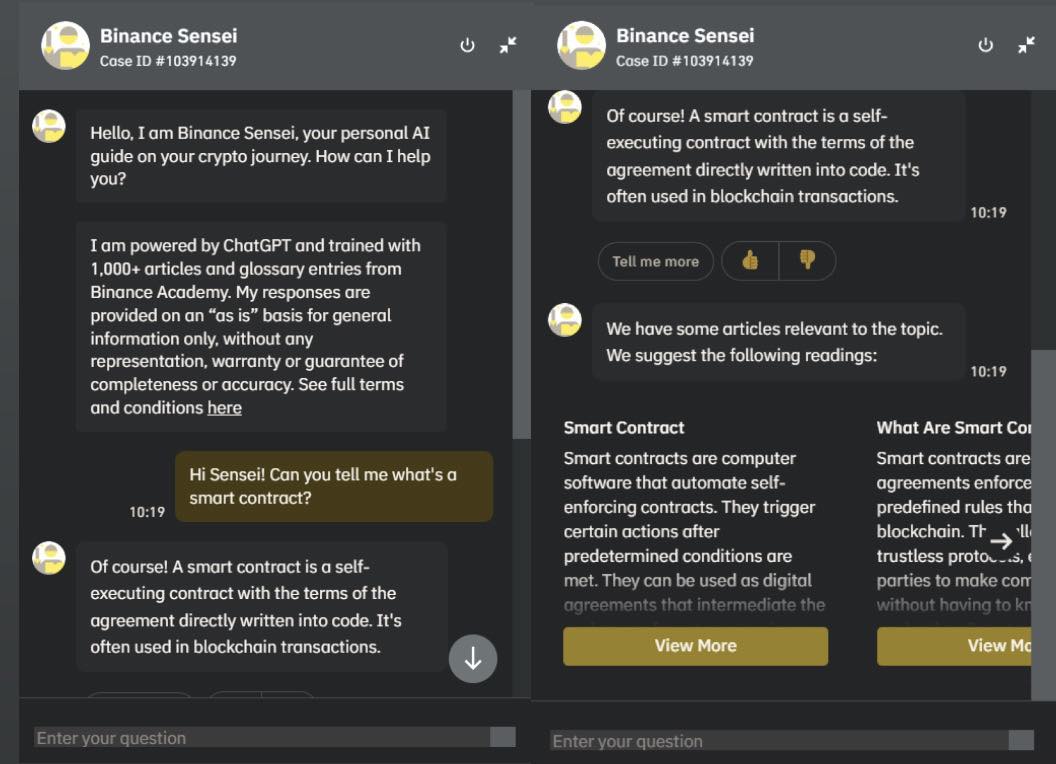Click the question input field in left chat
The image size is (1056, 764).
click(x=263, y=738)
